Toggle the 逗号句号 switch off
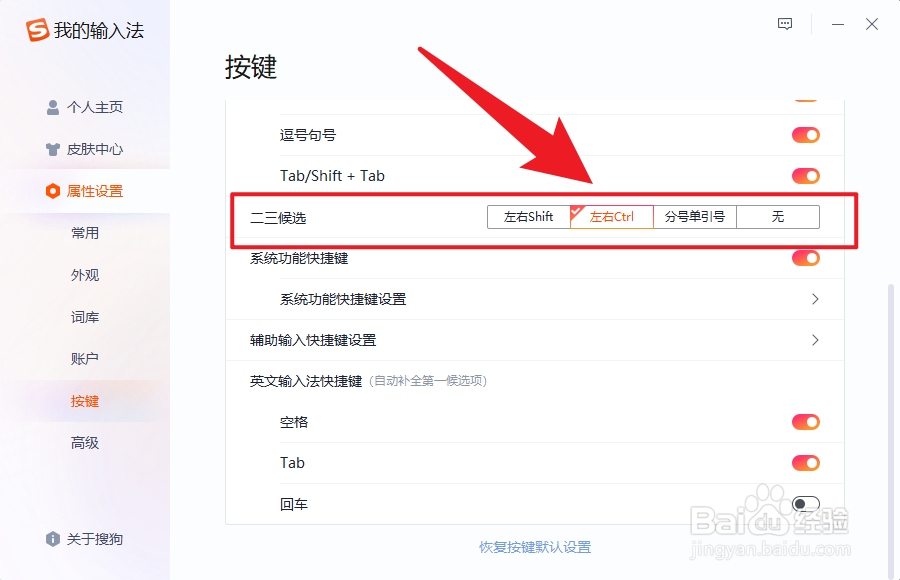 [805, 134]
